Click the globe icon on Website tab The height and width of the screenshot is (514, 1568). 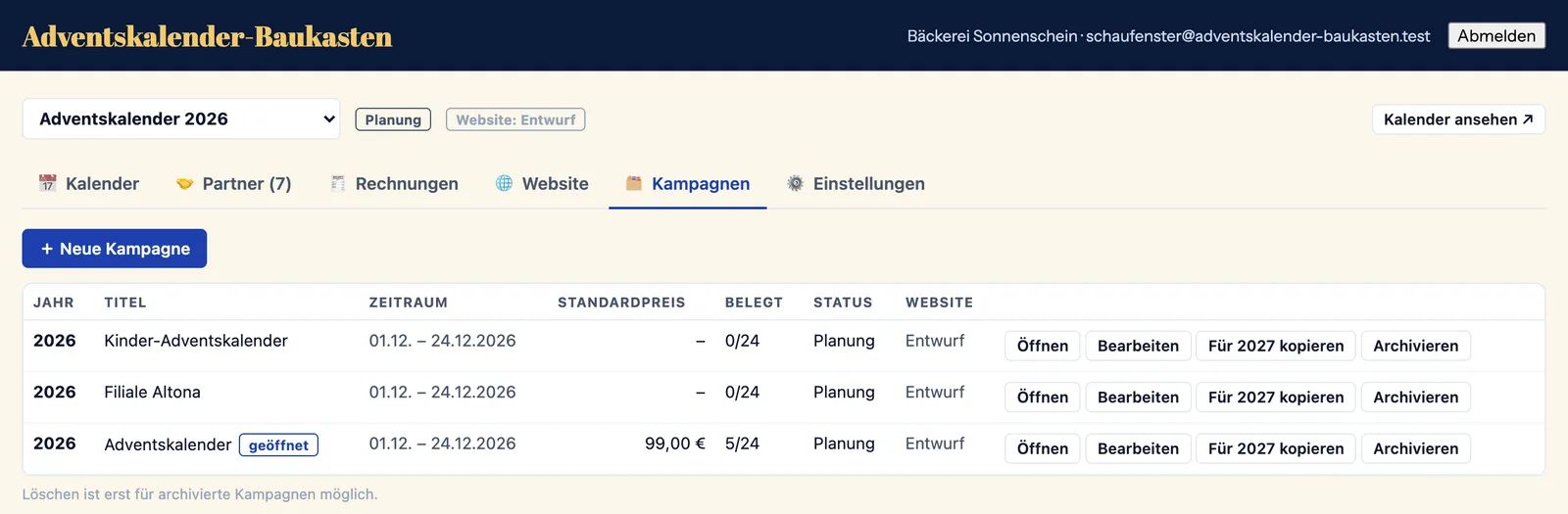tap(504, 183)
